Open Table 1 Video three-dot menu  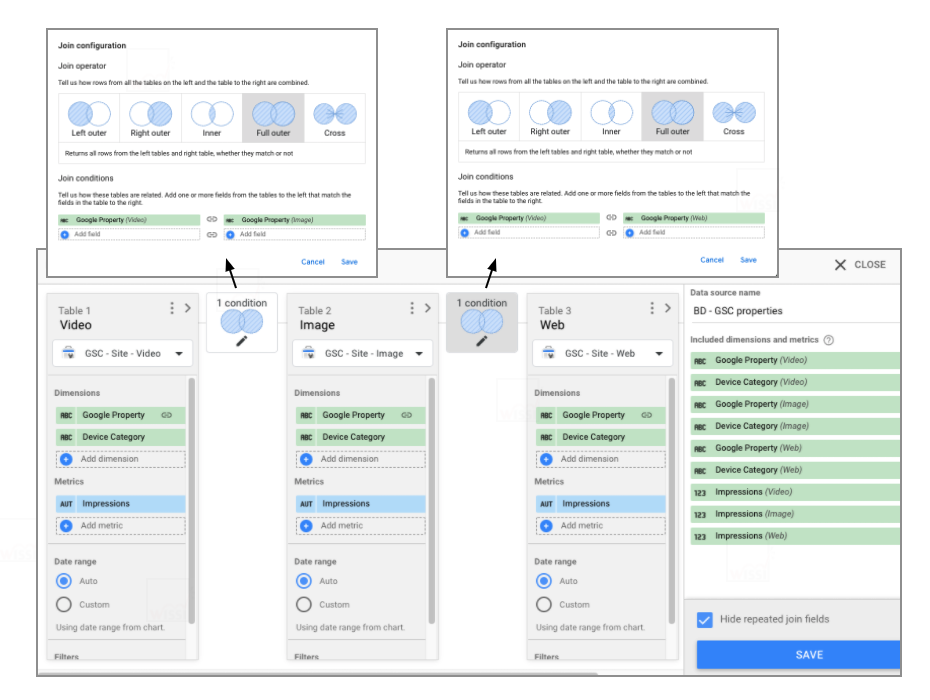172,308
